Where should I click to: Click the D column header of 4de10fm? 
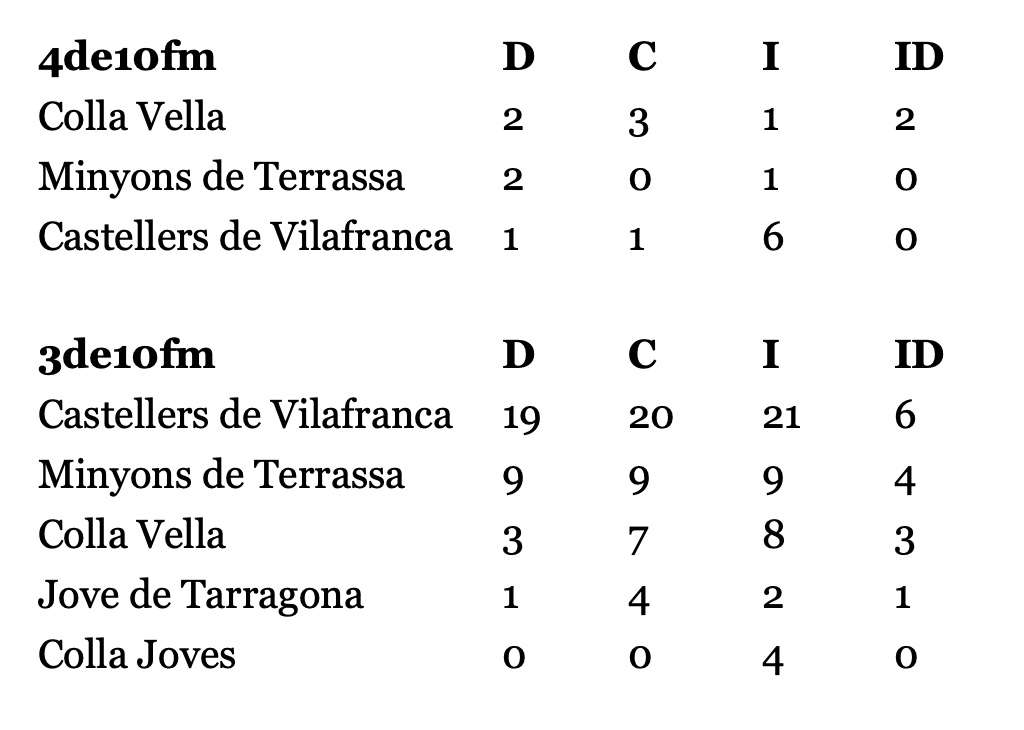click(519, 57)
